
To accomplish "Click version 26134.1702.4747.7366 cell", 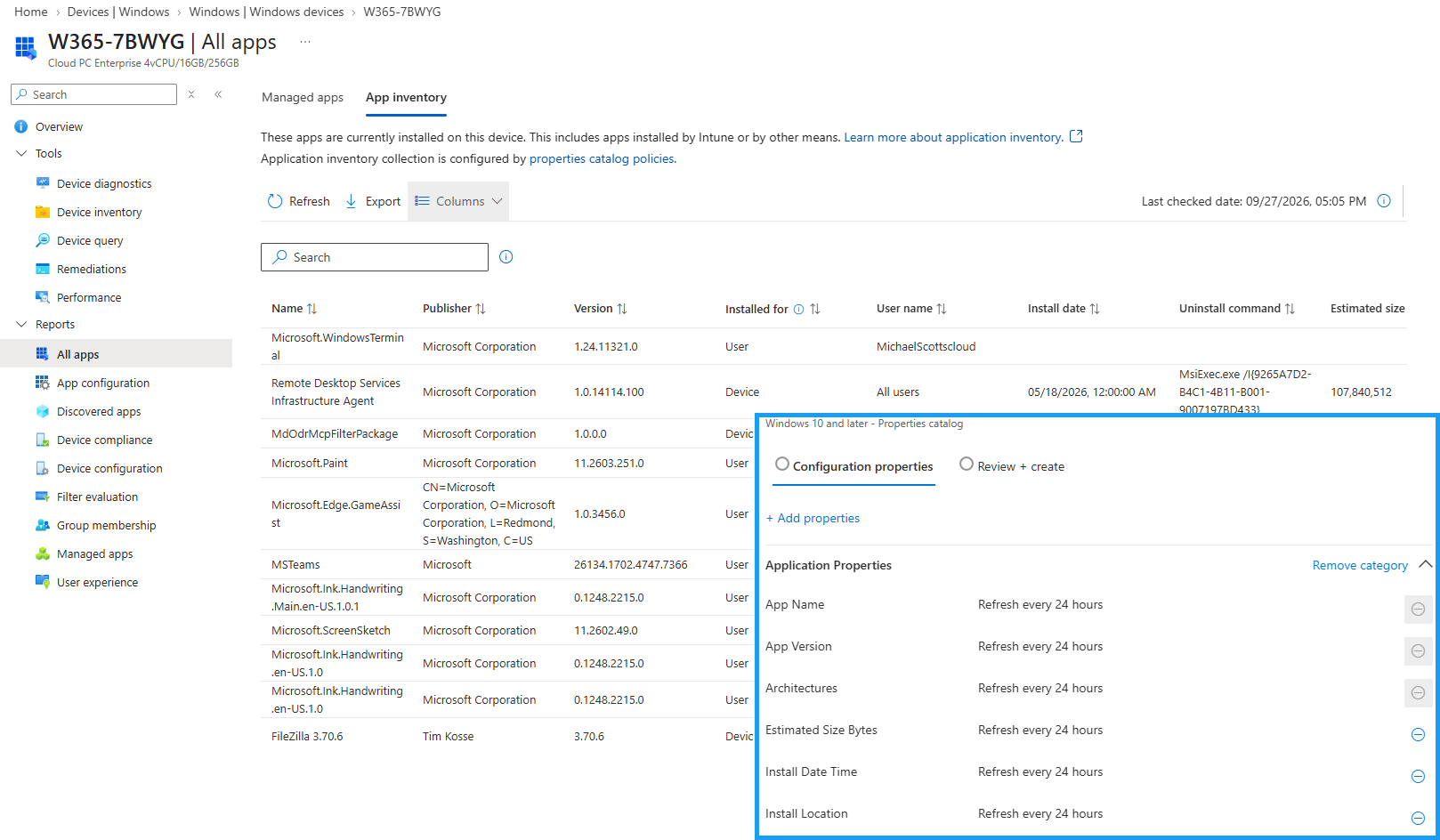I will coord(630,564).
